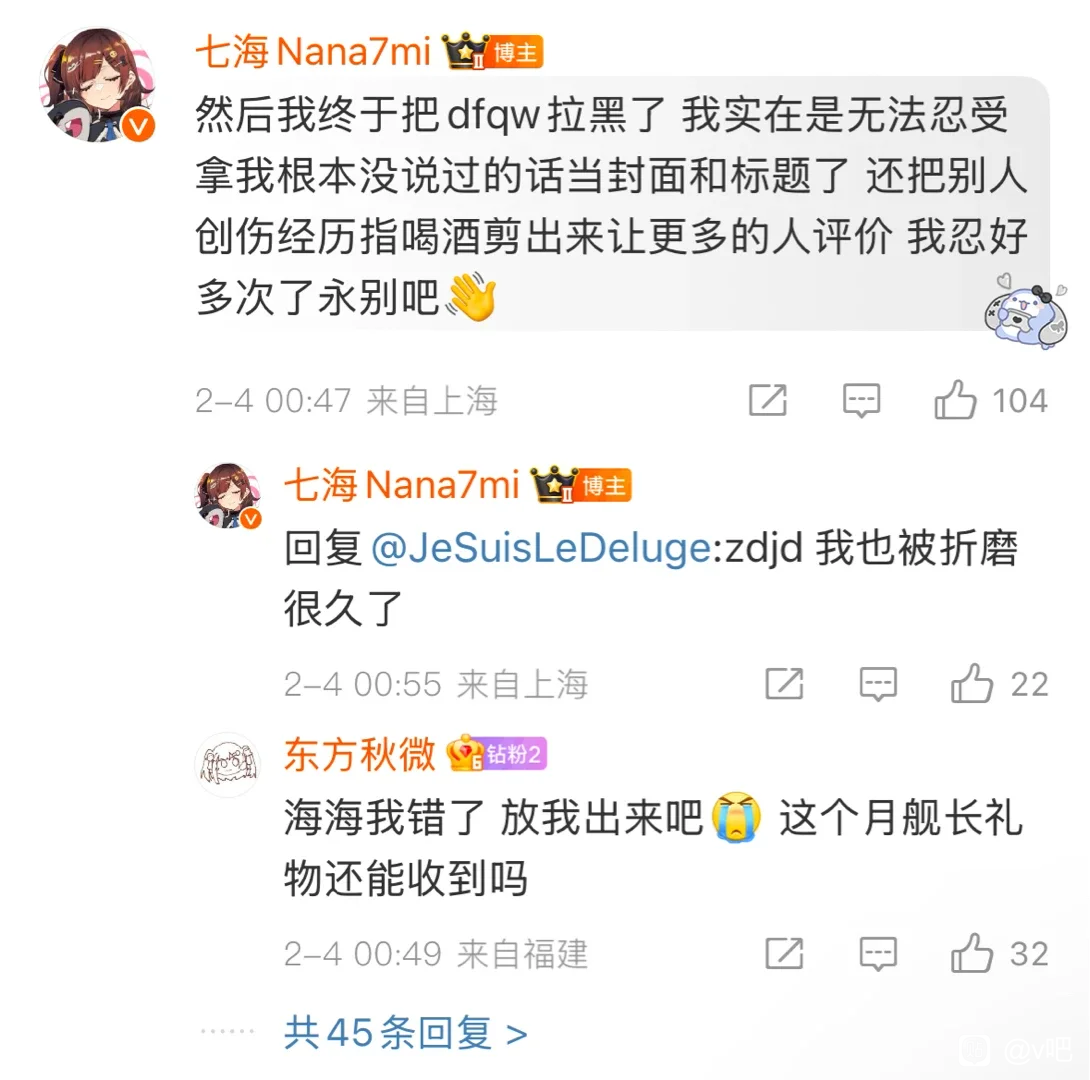Open 东方秋微 username link

[x=359, y=755]
